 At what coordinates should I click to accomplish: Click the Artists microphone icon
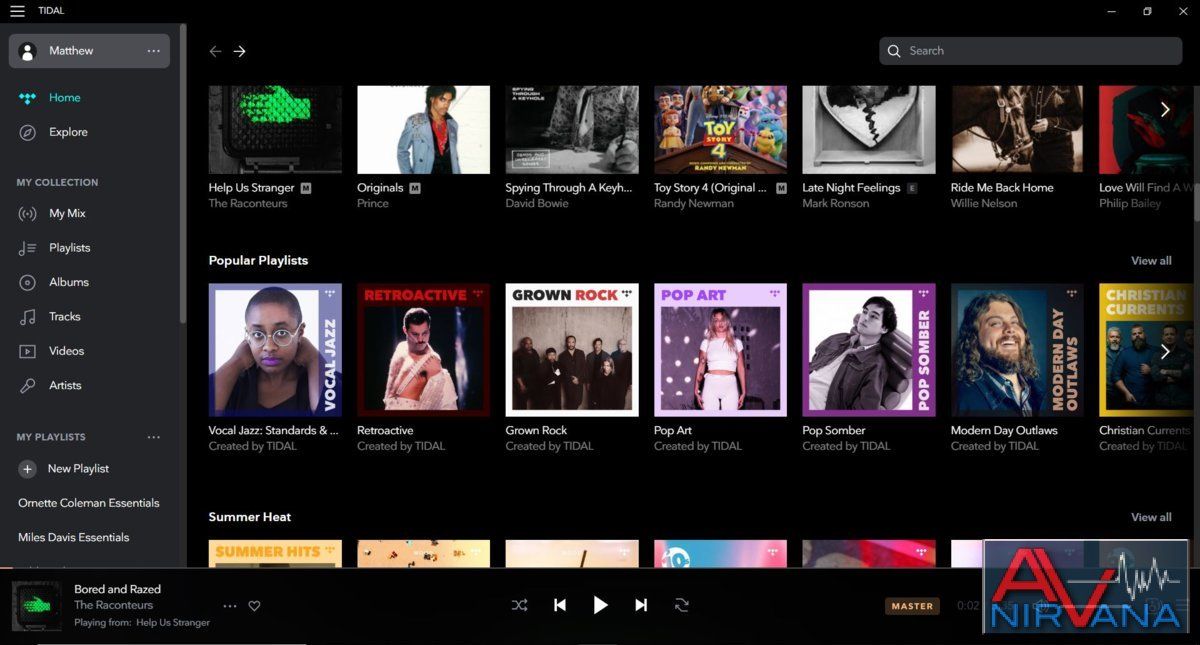pos(28,386)
